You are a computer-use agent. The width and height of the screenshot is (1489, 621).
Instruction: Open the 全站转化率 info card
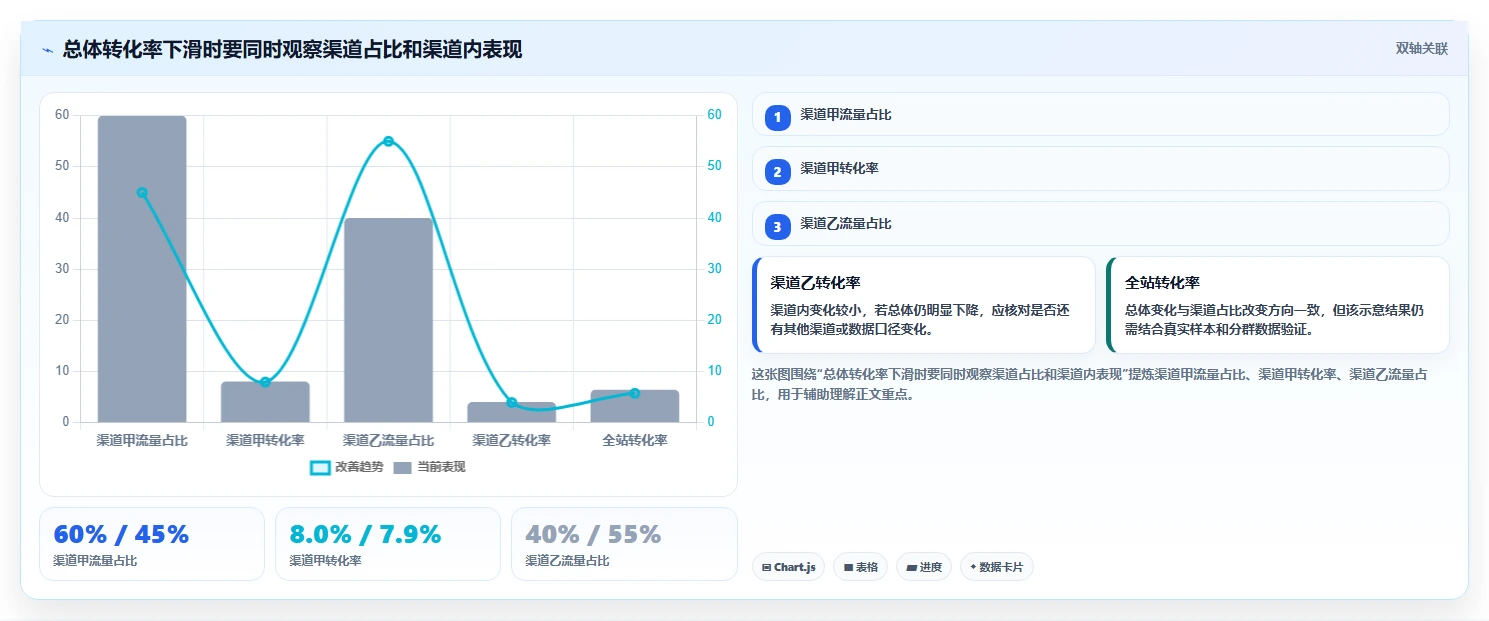[x=1277, y=305]
